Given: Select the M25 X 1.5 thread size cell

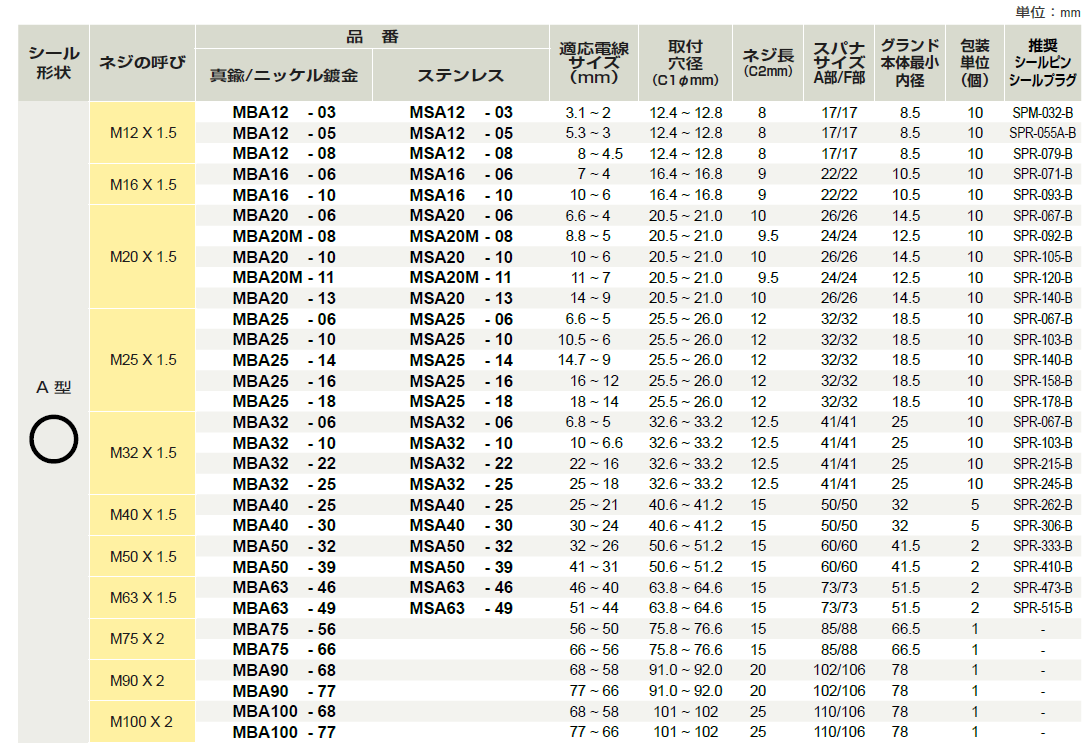Looking at the screenshot, I should click(x=142, y=360).
